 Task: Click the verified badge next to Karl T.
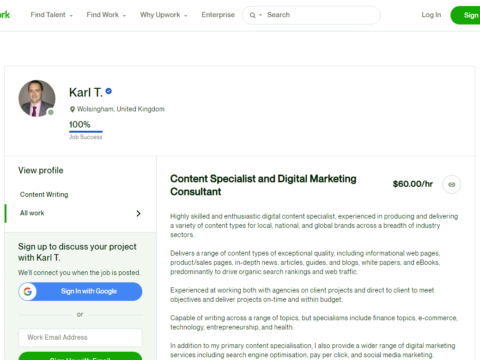pyautogui.click(x=109, y=91)
